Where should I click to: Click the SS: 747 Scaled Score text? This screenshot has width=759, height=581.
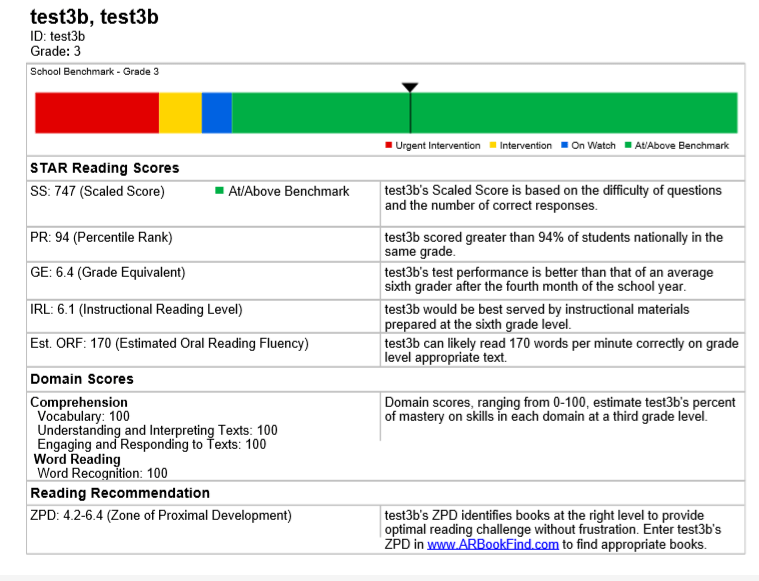click(97, 191)
